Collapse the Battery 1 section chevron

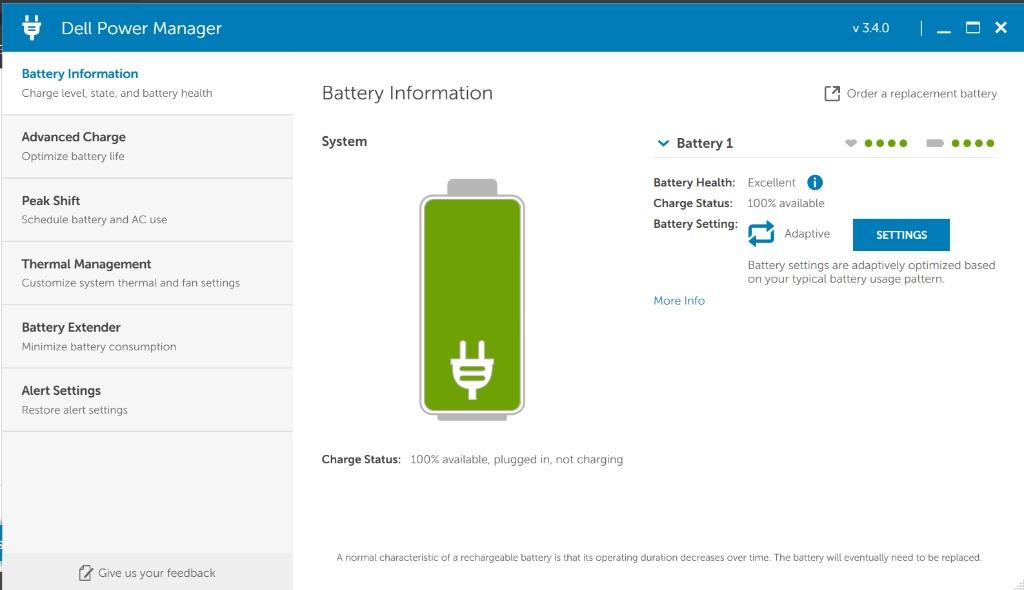tap(662, 143)
